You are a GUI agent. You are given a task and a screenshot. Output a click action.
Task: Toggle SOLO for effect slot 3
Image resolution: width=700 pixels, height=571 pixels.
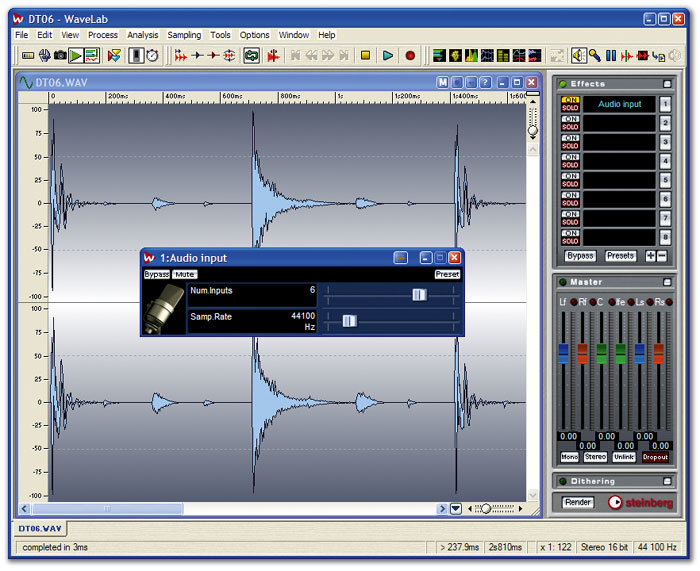(570, 146)
